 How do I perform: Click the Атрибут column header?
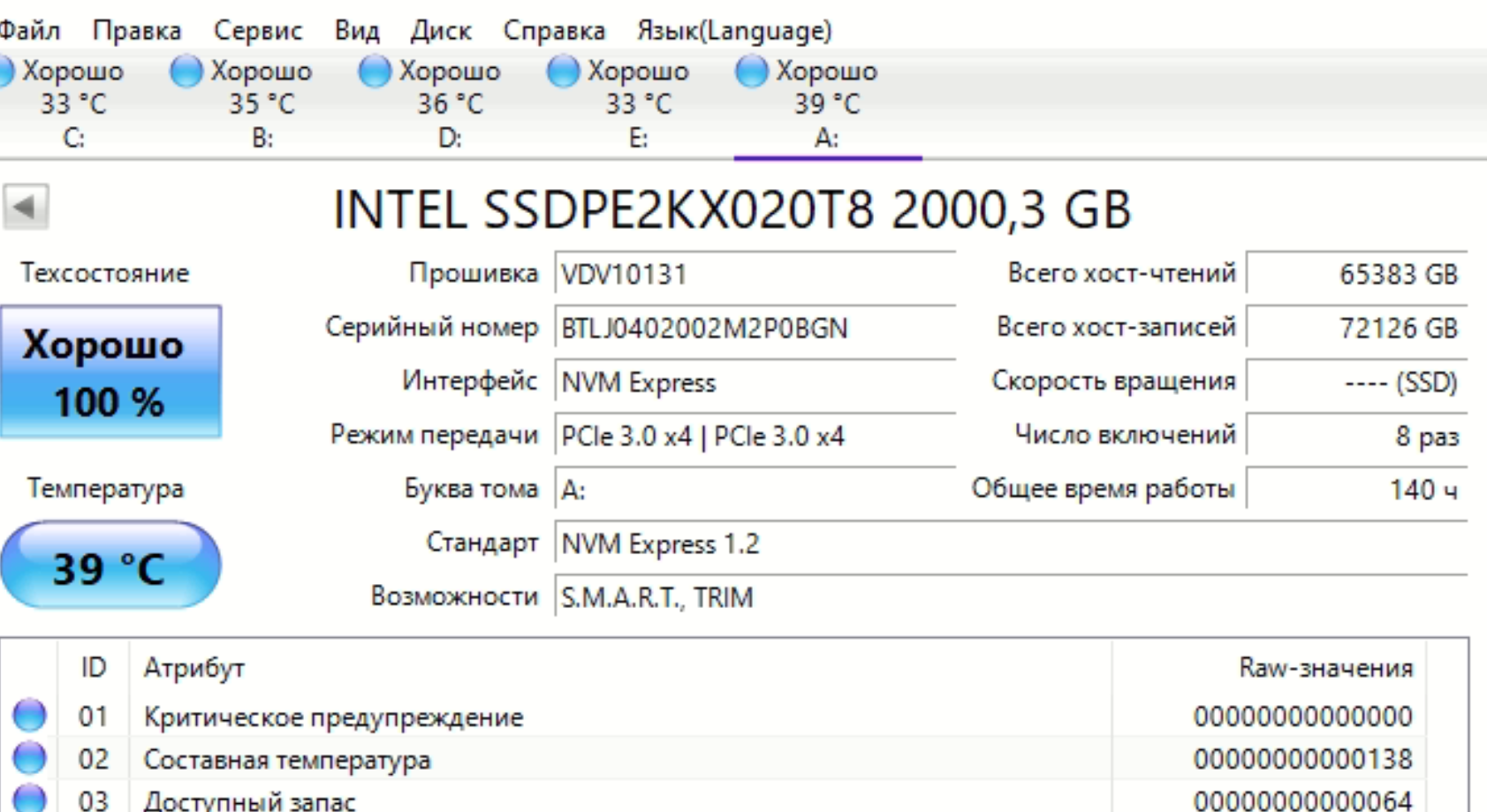[194, 668]
